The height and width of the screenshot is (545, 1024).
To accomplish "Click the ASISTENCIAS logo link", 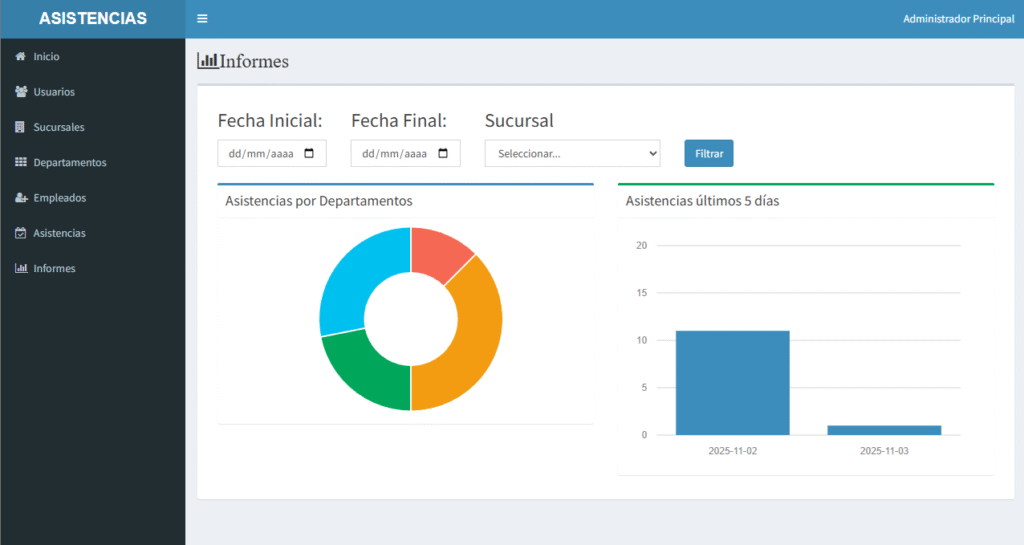I will pyautogui.click(x=92, y=19).
